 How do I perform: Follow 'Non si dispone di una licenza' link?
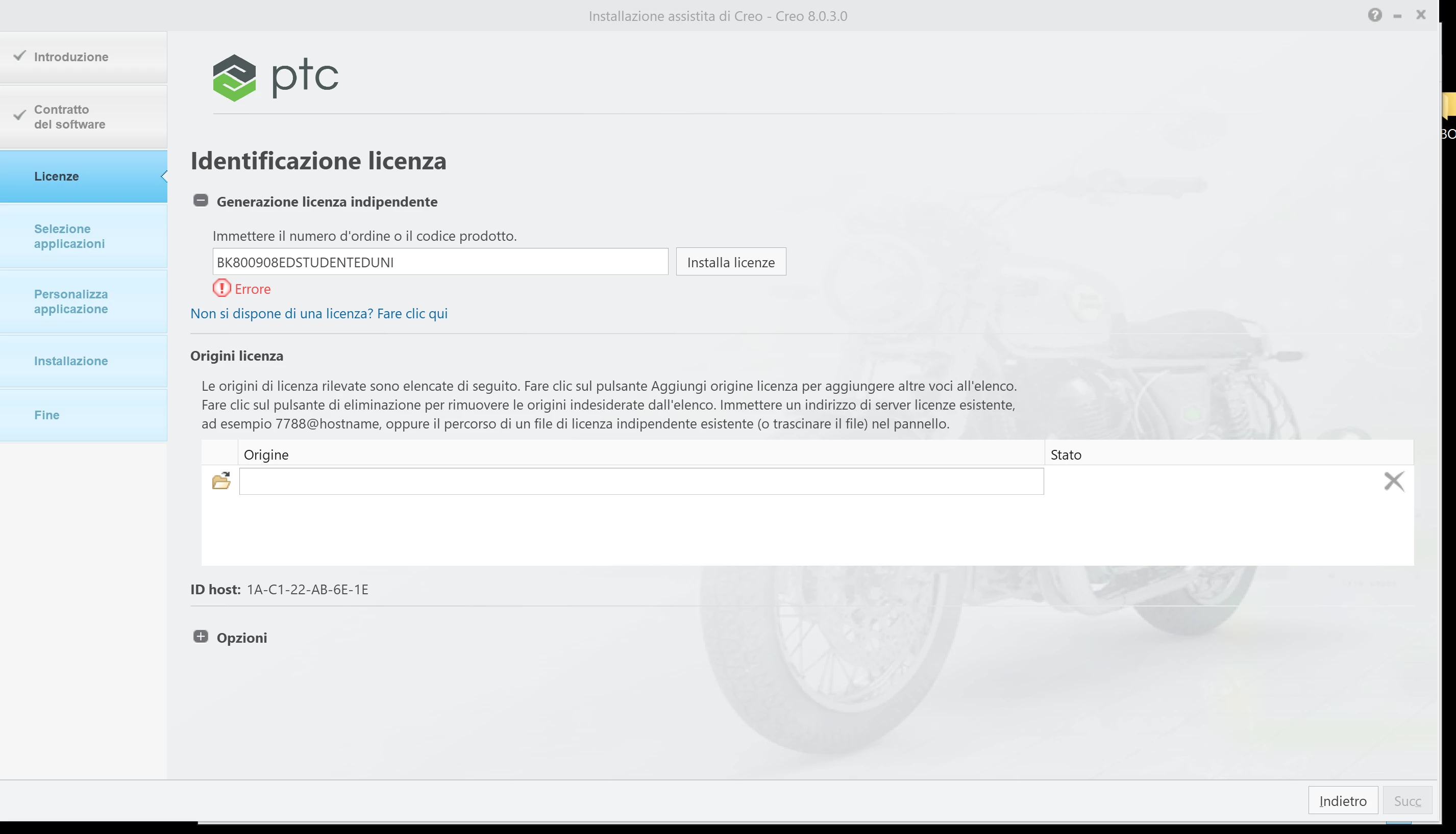(x=318, y=313)
